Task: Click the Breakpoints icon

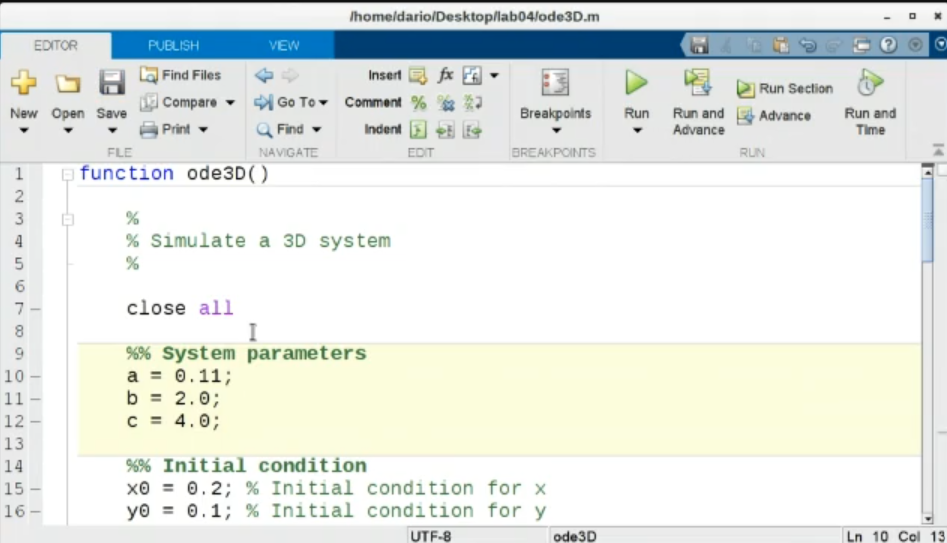Action: (555, 83)
